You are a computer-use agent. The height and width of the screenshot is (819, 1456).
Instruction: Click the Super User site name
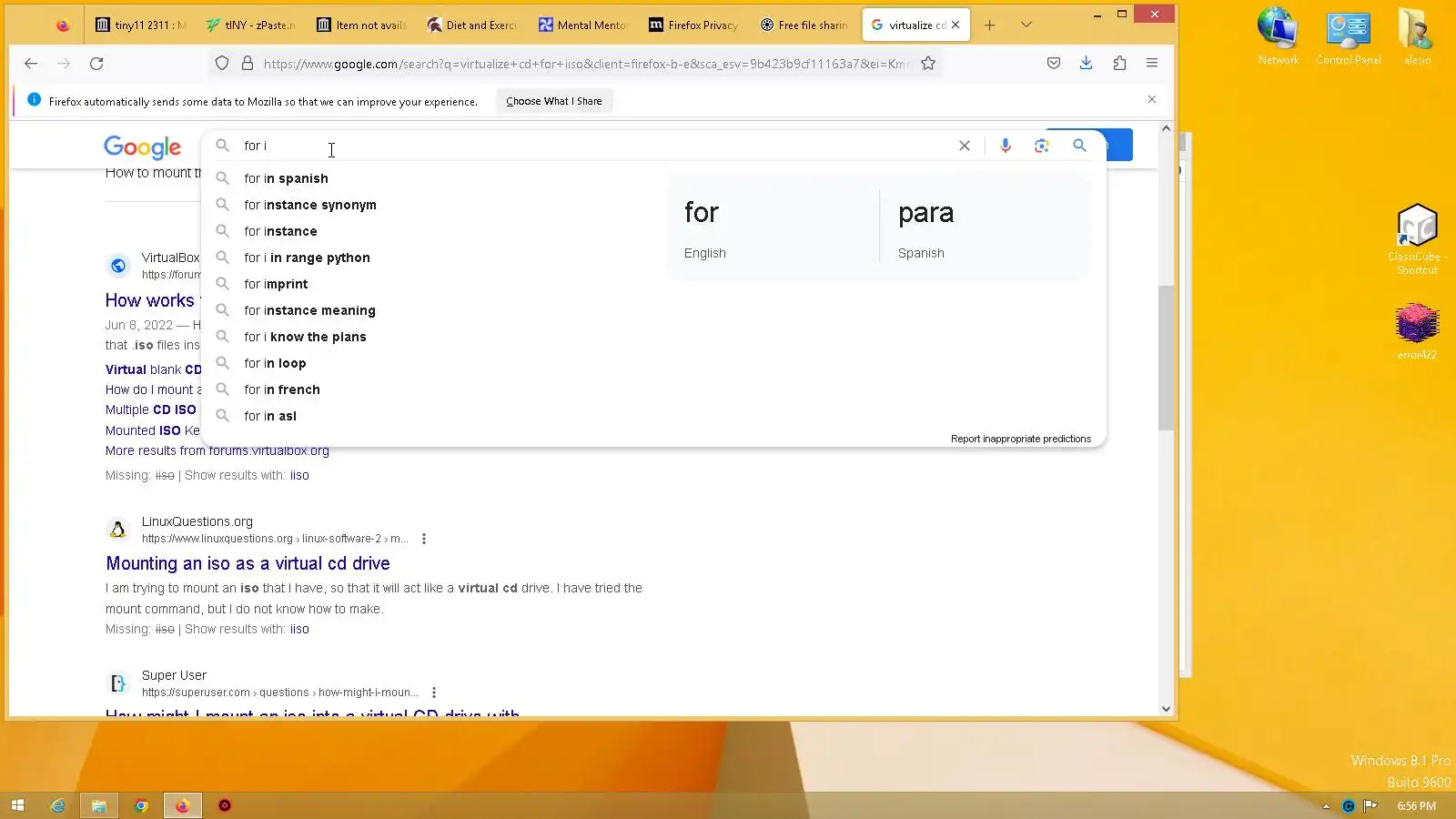(x=174, y=675)
